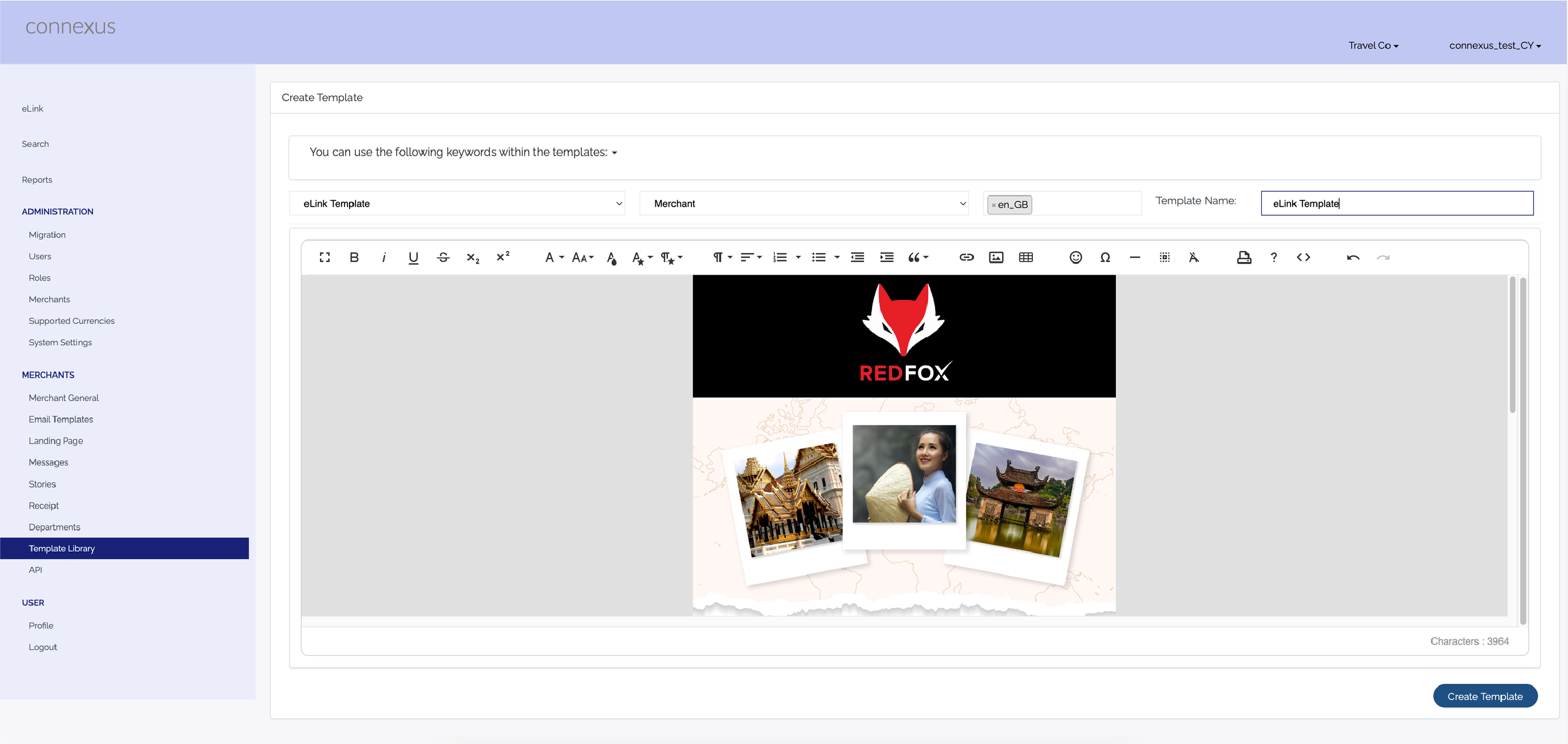The height and width of the screenshot is (744, 1568).
Task: Open eLink in the sidebar
Action: 32,108
